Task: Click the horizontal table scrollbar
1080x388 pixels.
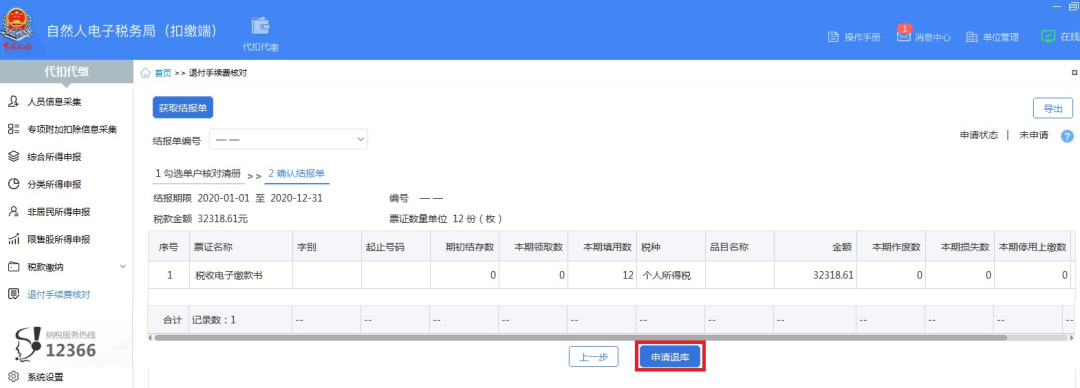Action: click(581, 338)
